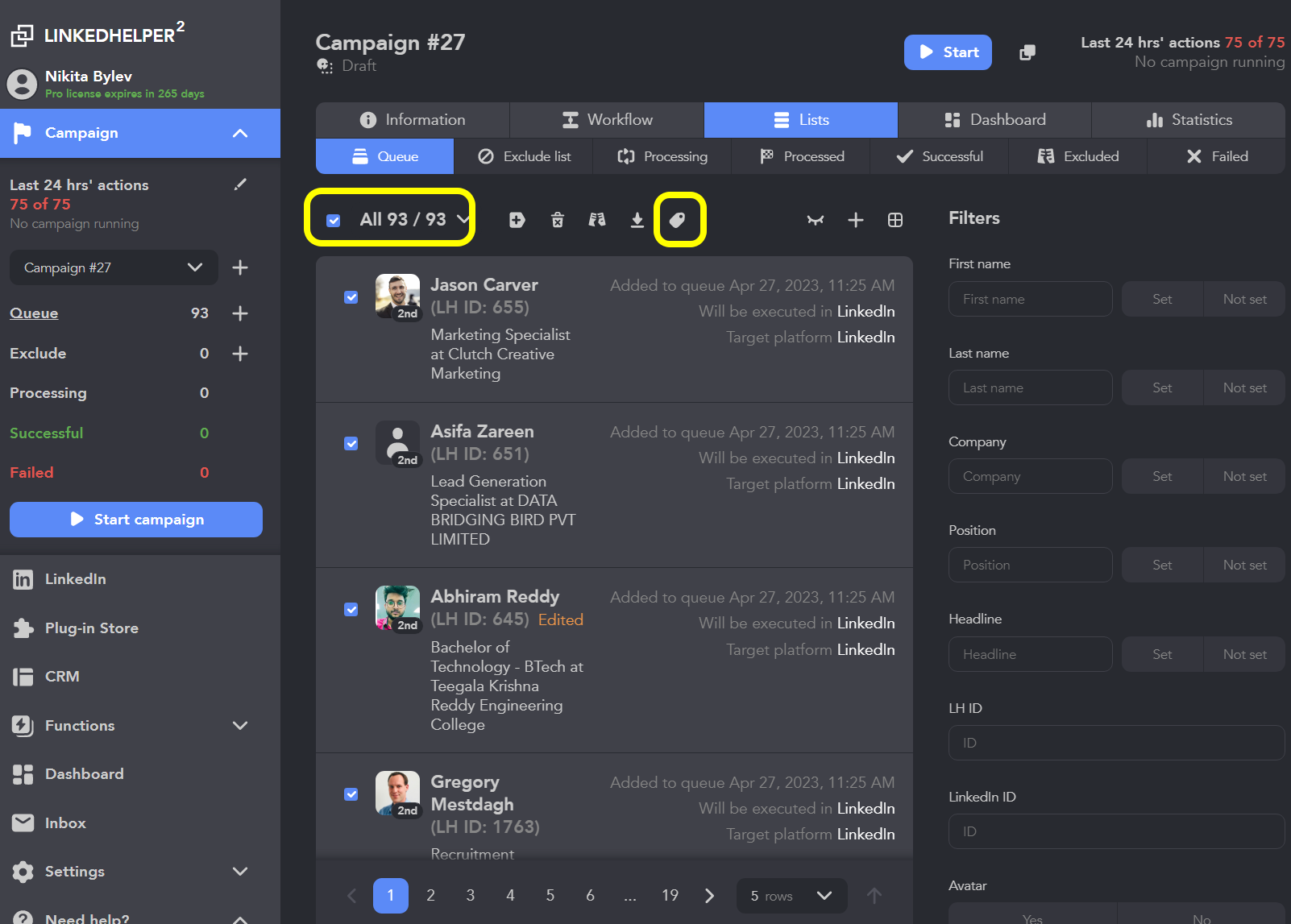This screenshot has width=1291, height=924.
Task: Uncheck Jason Carver's row checkbox
Action: click(x=351, y=297)
